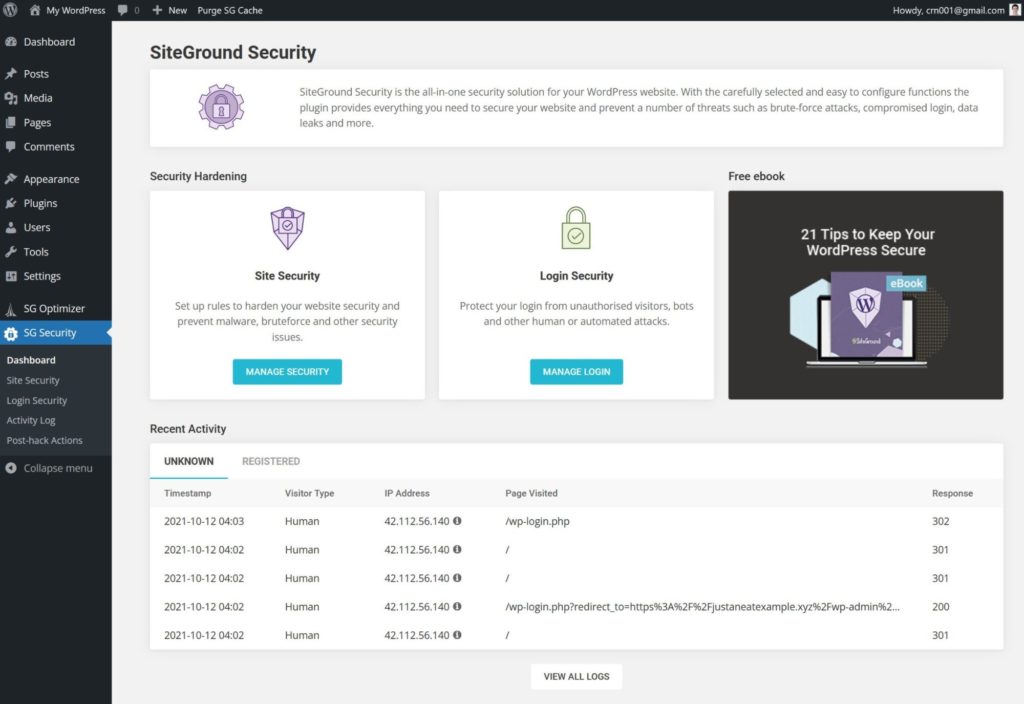Click the SG Optimizer rocket icon
This screenshot has width=1024, height=704.
[x=10, y=308]
